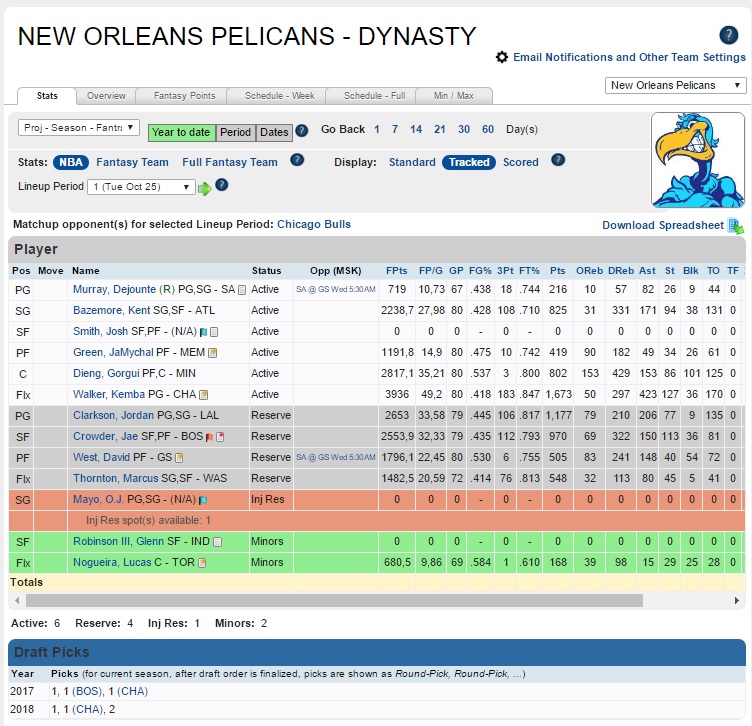The height and width of the screenshot is (726, 752).
Task: Open the note icon for JaMychal Green
Action: (212, 353)
